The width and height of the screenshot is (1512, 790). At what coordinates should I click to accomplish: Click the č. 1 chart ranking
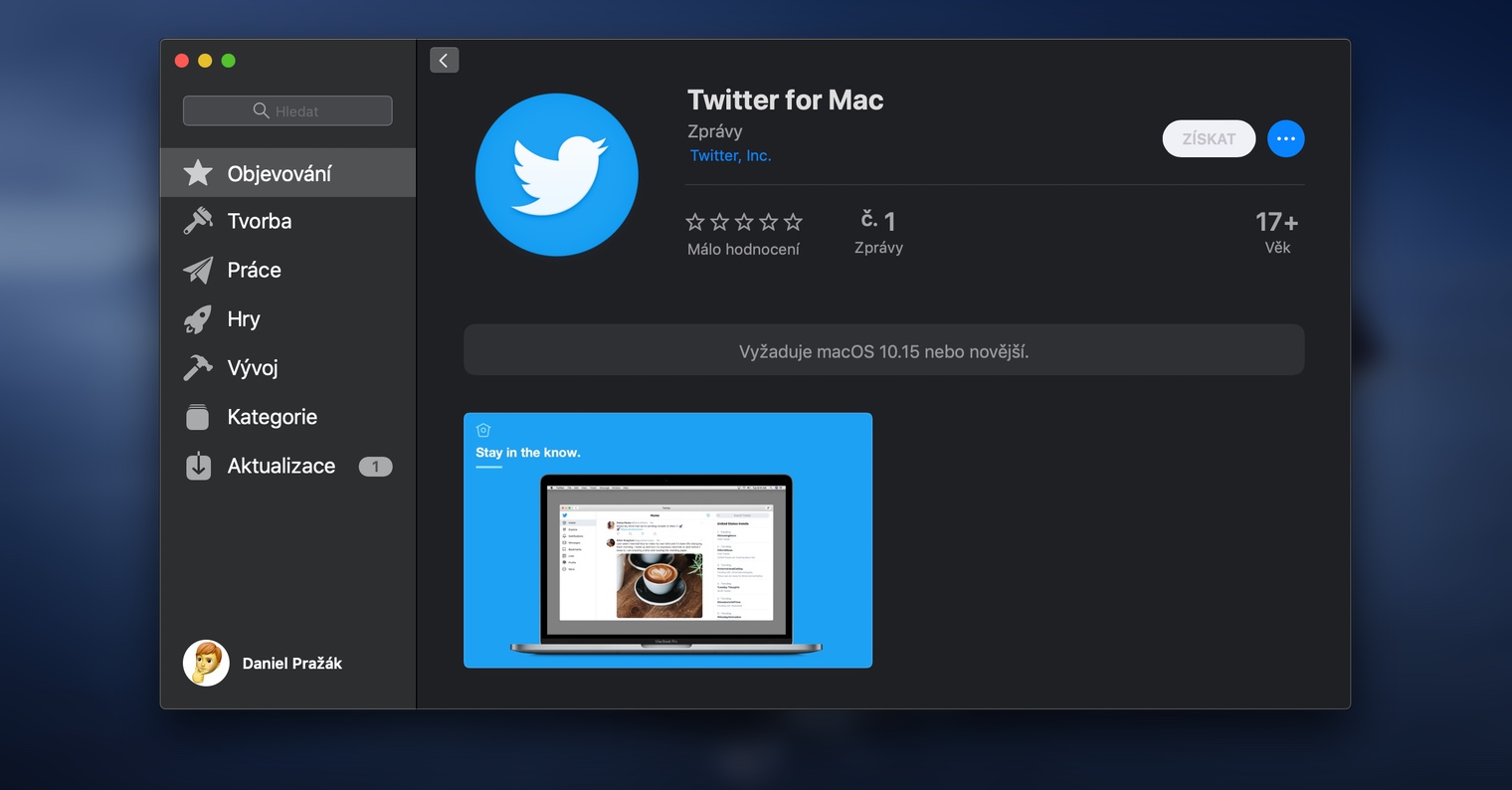878,221
